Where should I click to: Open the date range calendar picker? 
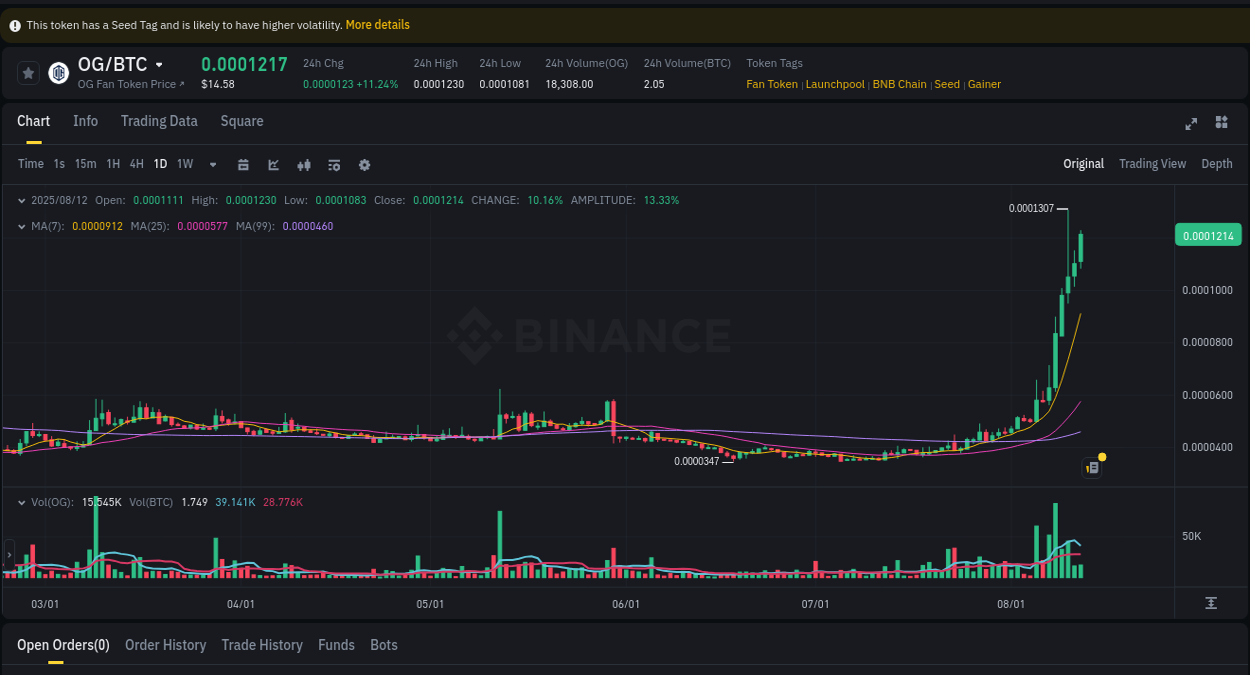pos(243,164)
